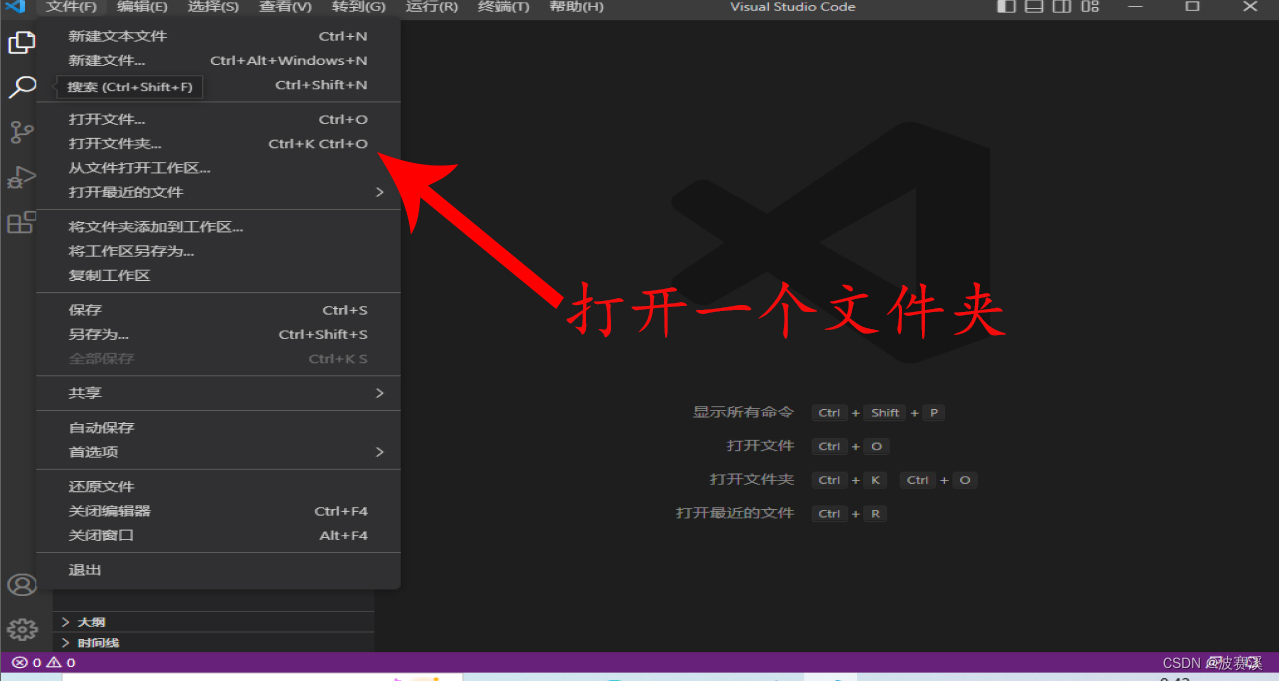Open problems indicator showing 0 errors 0 warnings

[x=43, y=662]
